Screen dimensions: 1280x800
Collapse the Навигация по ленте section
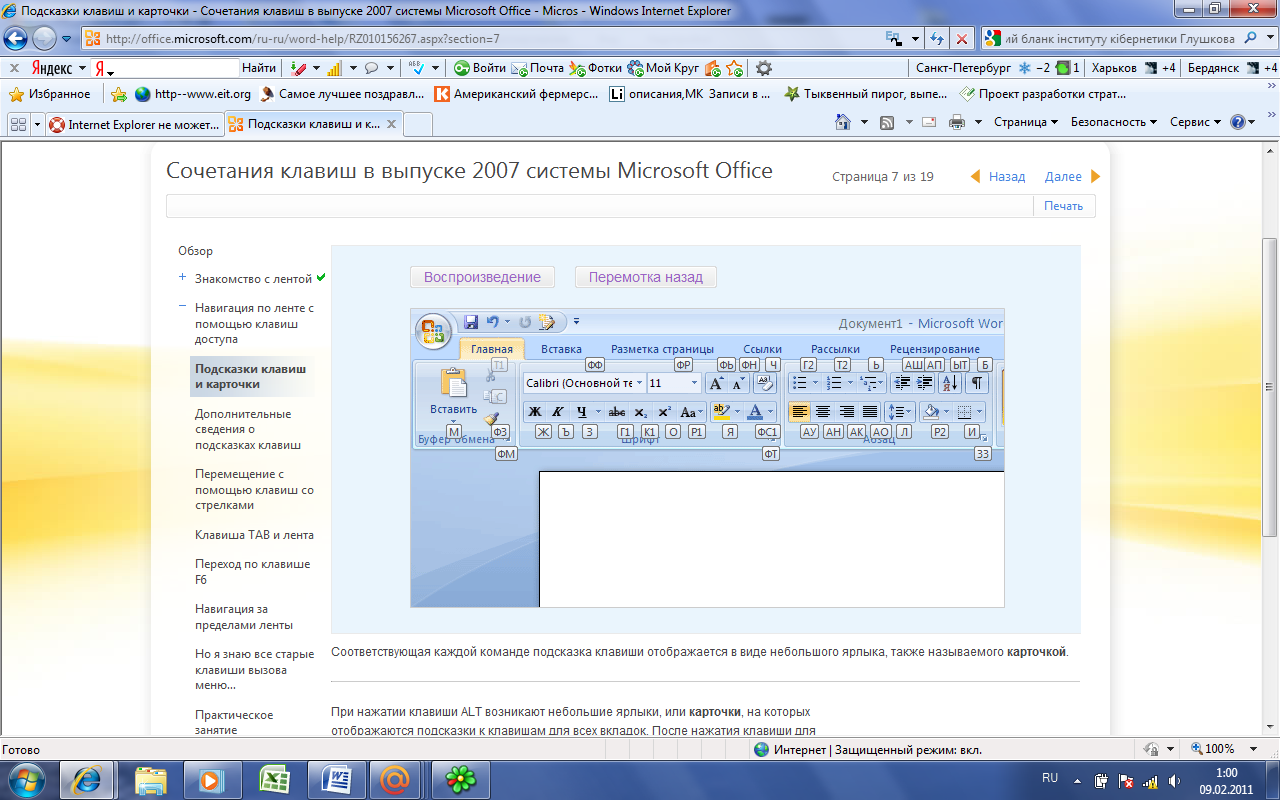182,308
